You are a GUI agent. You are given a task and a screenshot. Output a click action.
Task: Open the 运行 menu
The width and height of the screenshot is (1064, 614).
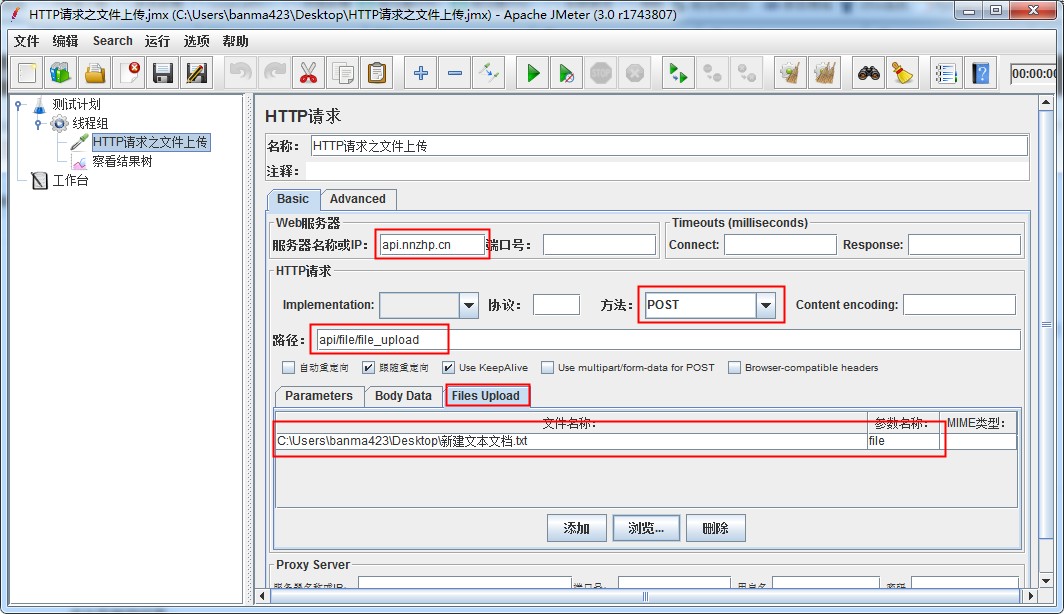point(157,41)
